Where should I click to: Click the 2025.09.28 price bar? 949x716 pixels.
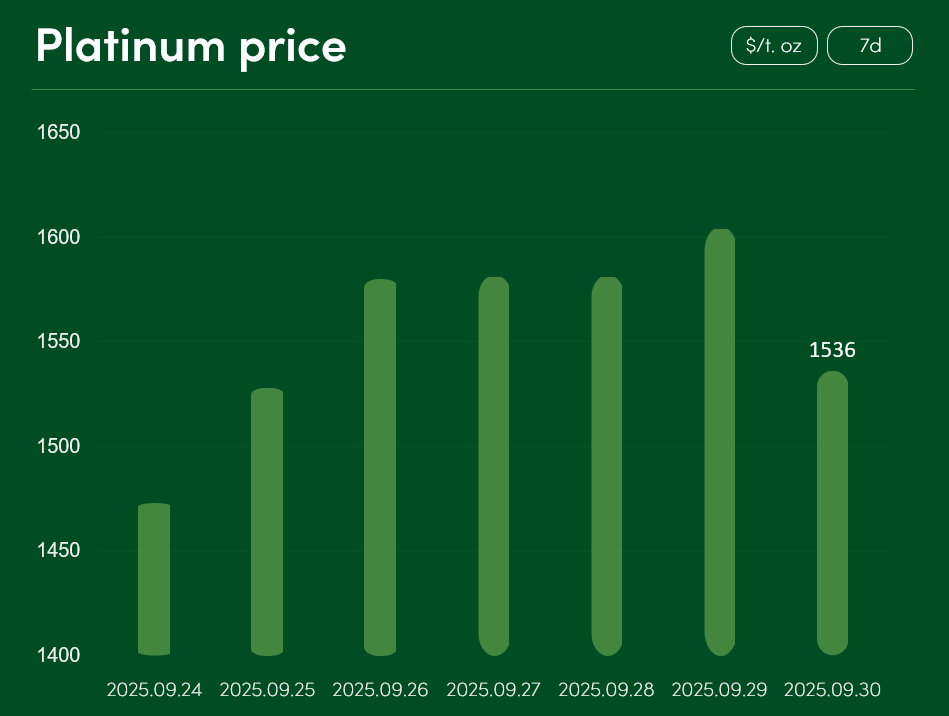click(607, 466)
